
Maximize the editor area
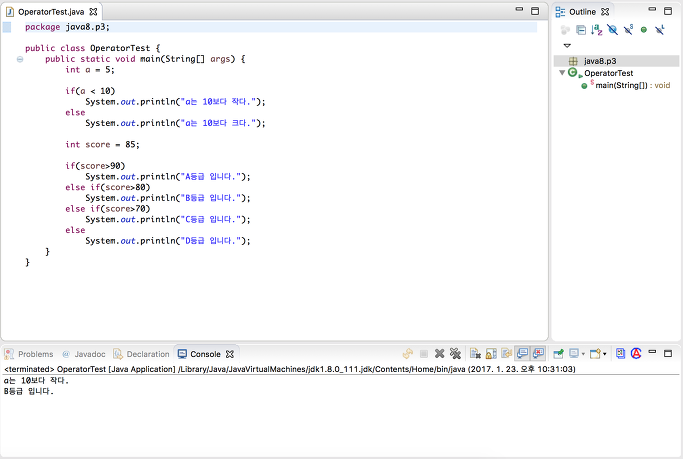[535, 11]
